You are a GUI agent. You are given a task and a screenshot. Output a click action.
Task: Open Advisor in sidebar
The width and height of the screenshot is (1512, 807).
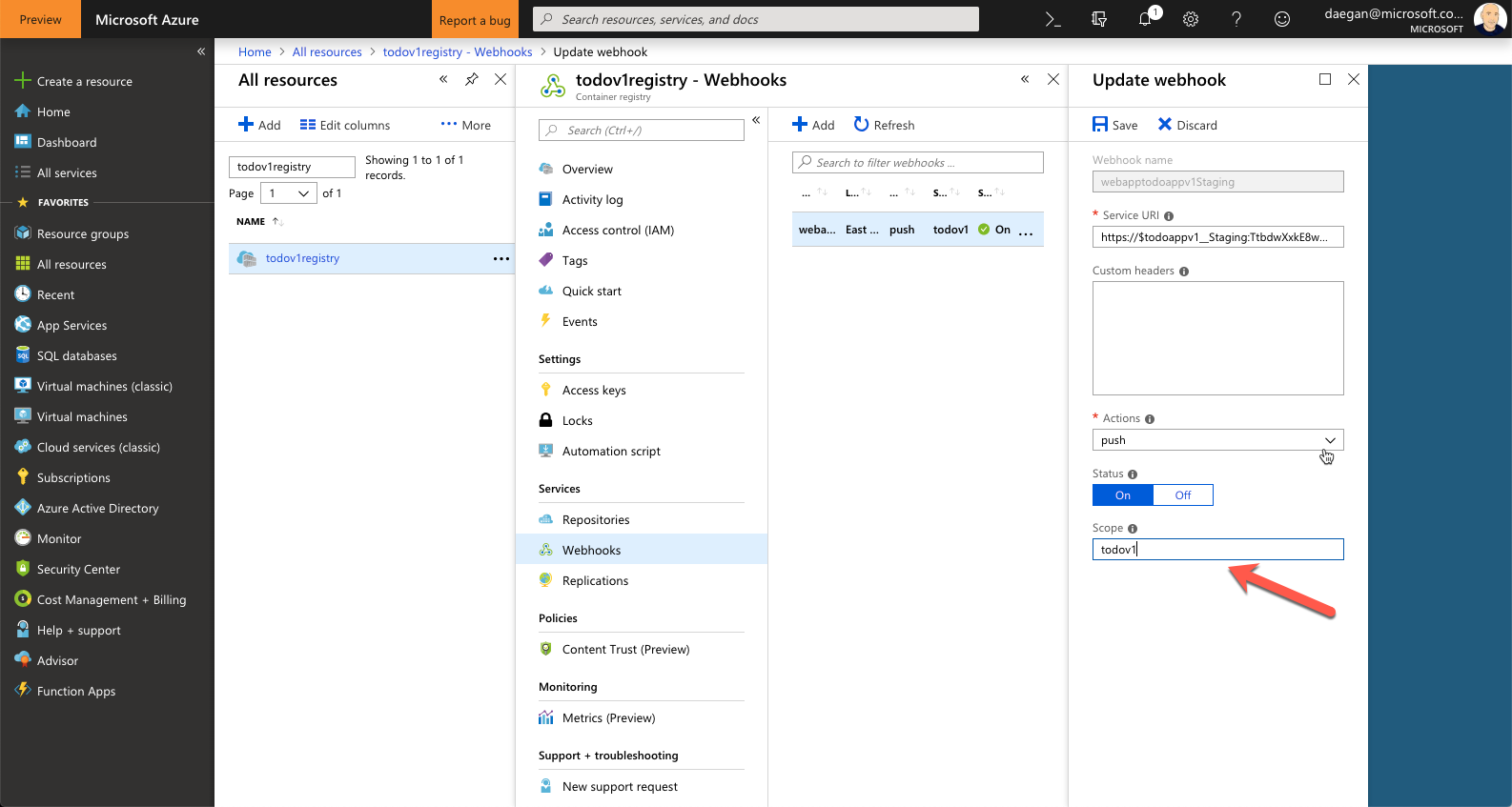tap(47, 661)
